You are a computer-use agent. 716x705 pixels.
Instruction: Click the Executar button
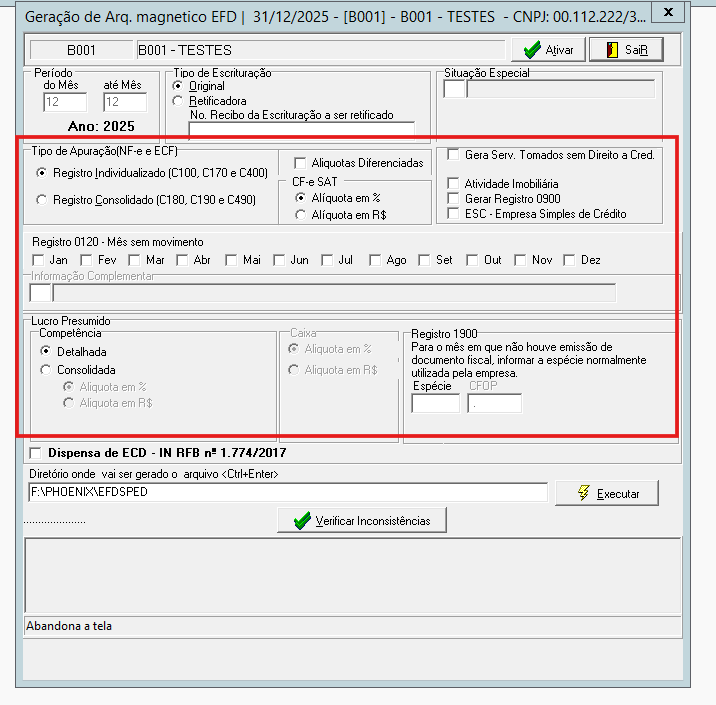pos(607,493)
